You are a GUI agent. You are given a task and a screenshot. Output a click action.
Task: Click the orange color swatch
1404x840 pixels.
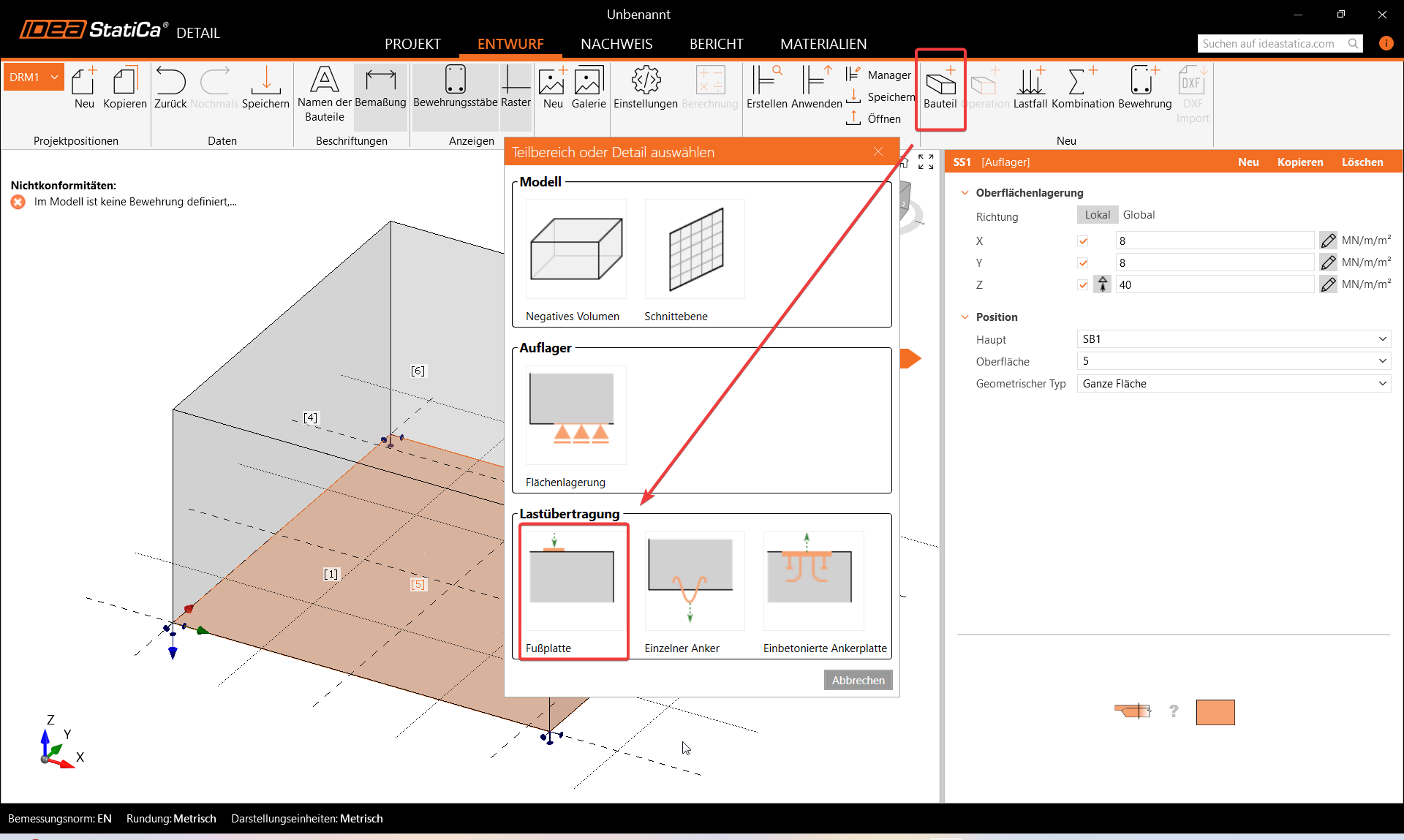(1215, 712)
